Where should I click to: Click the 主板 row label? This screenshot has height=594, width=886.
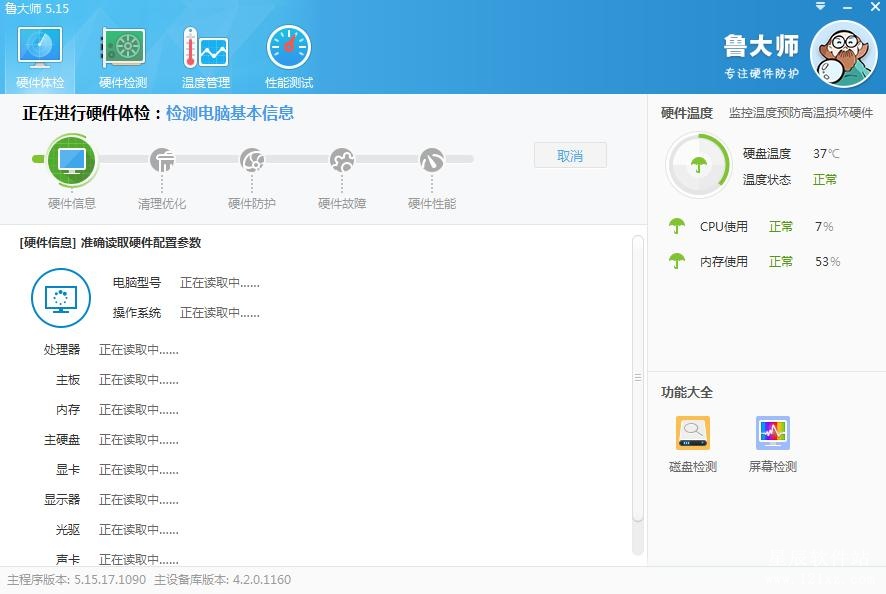pos(68,380)
